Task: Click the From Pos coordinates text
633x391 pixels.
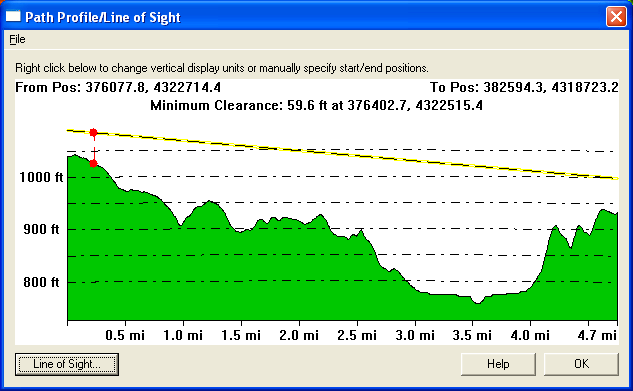Action: [118, 87]
